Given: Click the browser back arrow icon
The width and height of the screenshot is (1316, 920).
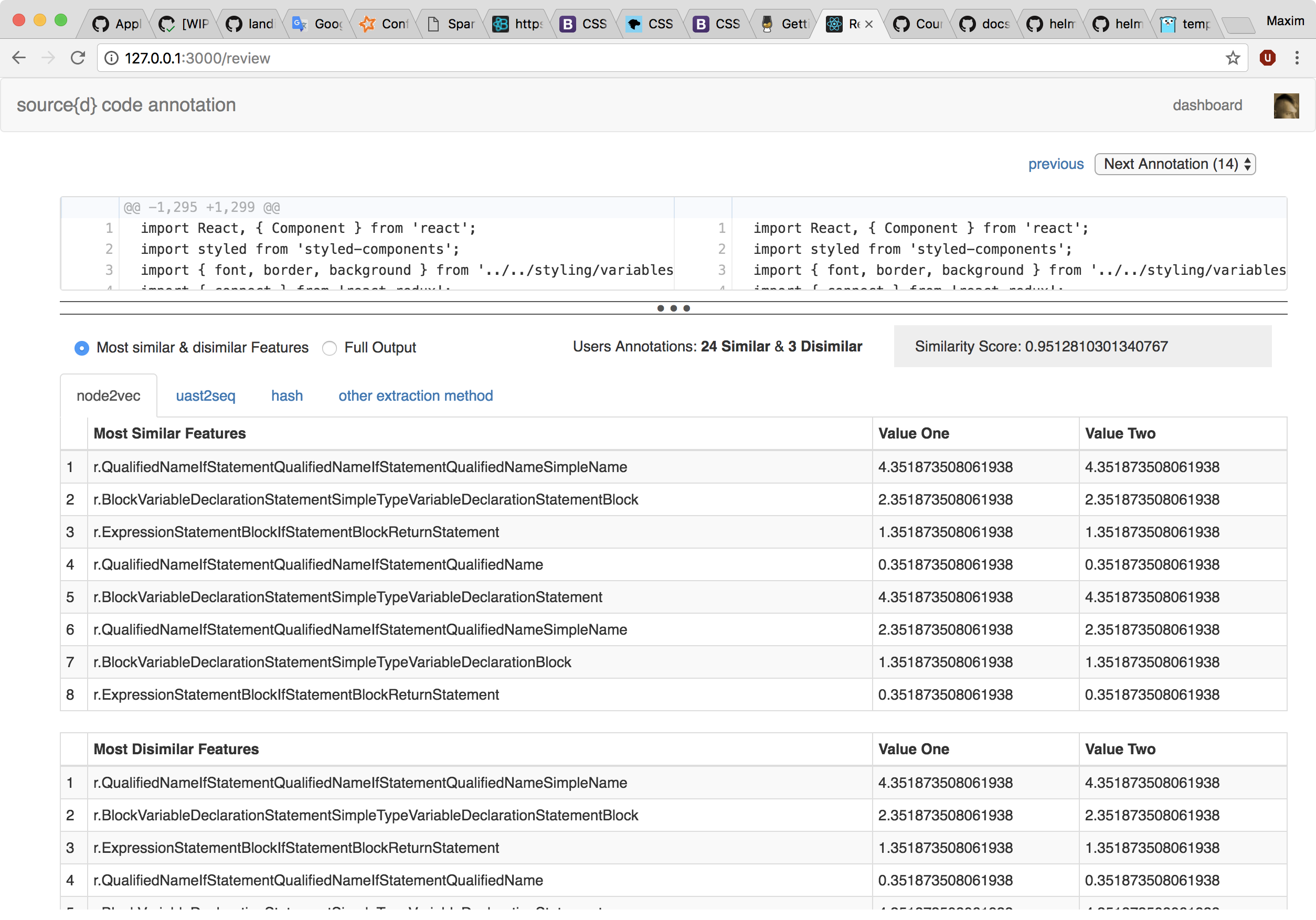Looking at the screenshot, I should pos(19,58).
